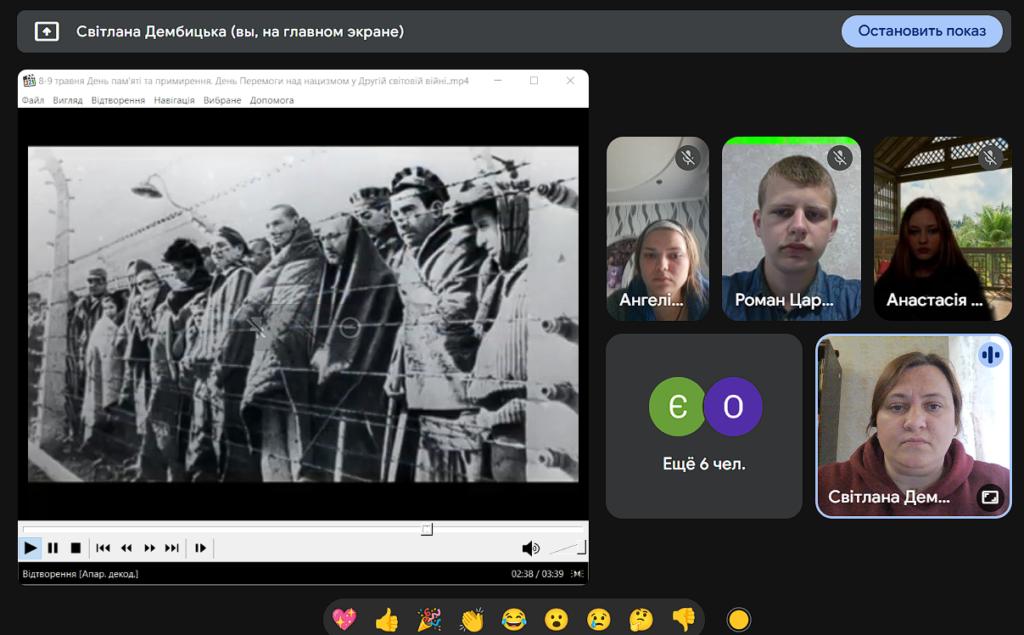The image size is (1024, 635).
Task: Click the audio activity indicator on Світлана's tile
Action: click(990, 355)
